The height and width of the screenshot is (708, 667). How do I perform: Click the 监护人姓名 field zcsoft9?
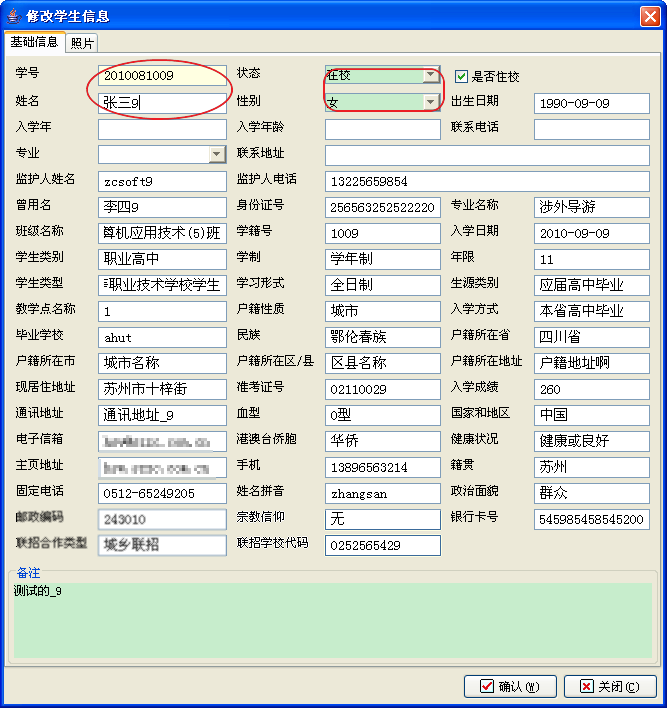(x=162, y=182)
